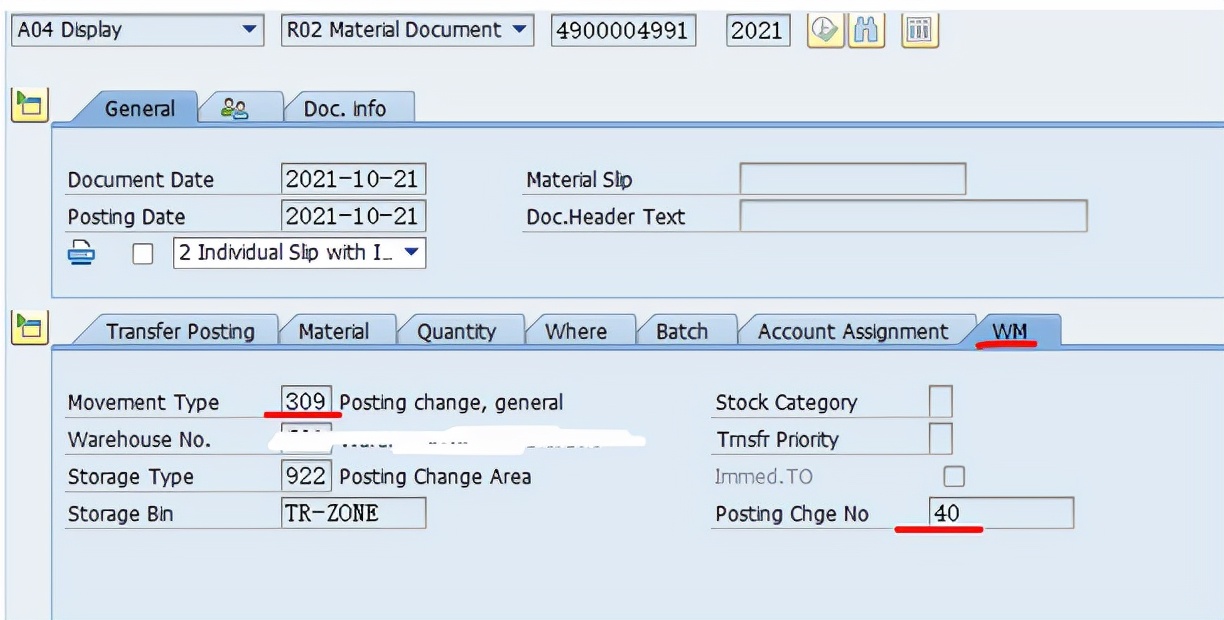Select the Transfer Posting tab
Viewport: 1224px width, 620px height.
(x=180, y=331)
